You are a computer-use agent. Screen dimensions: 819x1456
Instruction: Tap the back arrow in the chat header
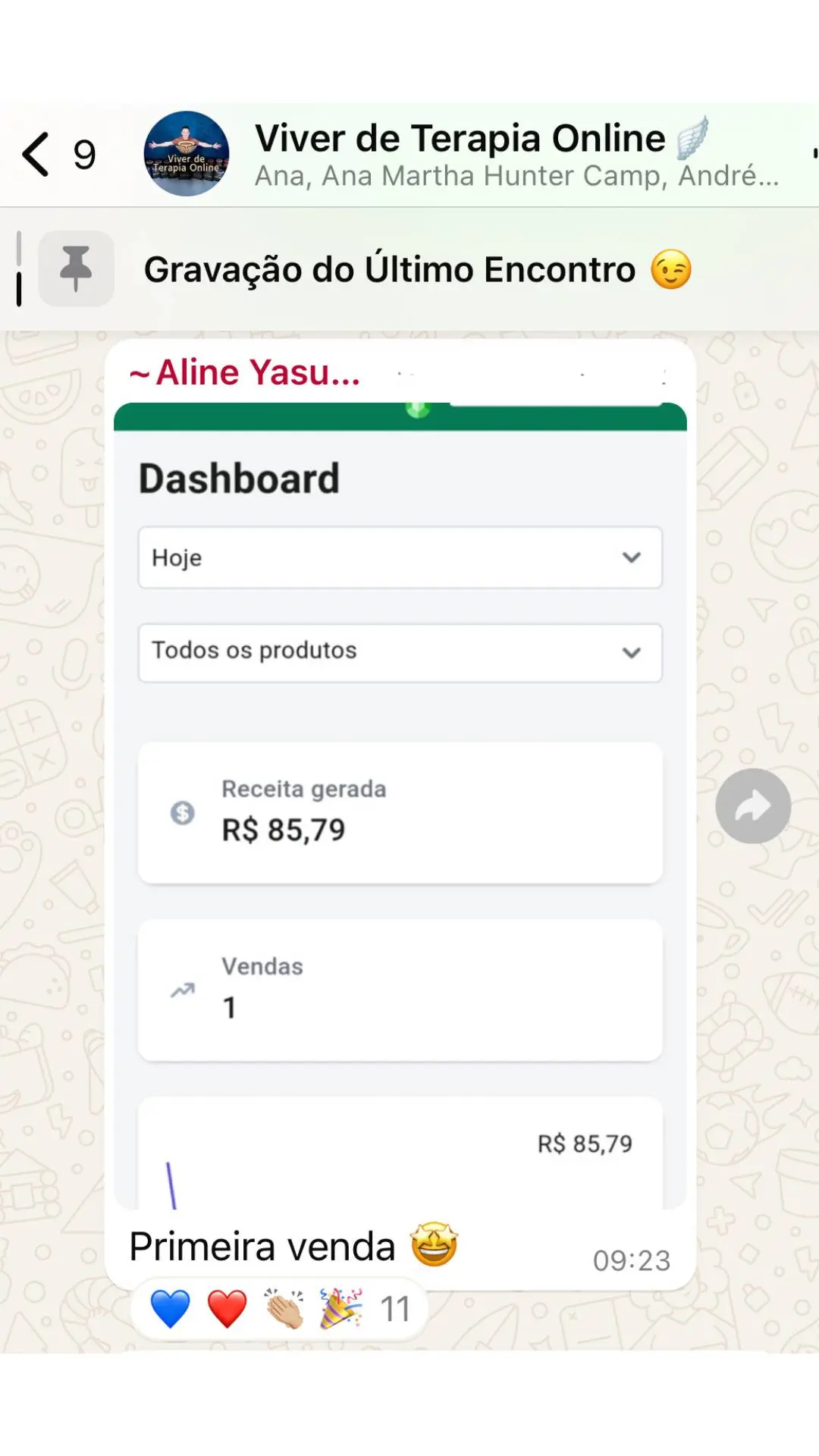pos(36,154)
